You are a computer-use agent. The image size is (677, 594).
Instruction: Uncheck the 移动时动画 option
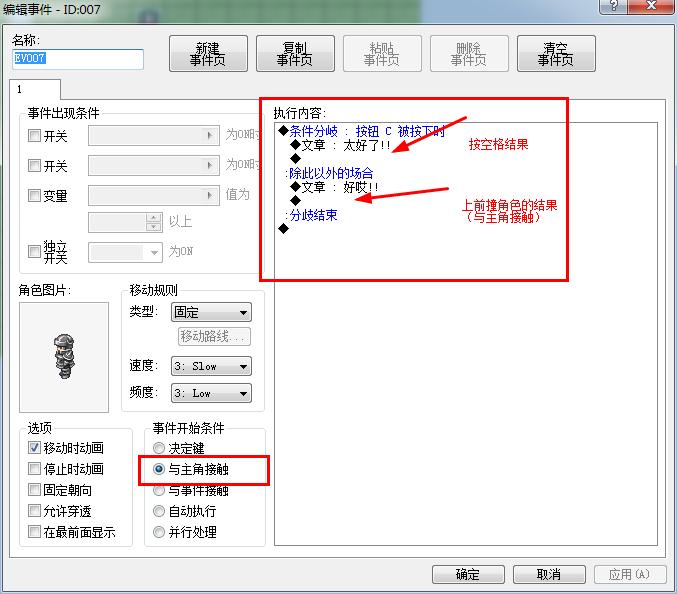click(x=34, y=447)
